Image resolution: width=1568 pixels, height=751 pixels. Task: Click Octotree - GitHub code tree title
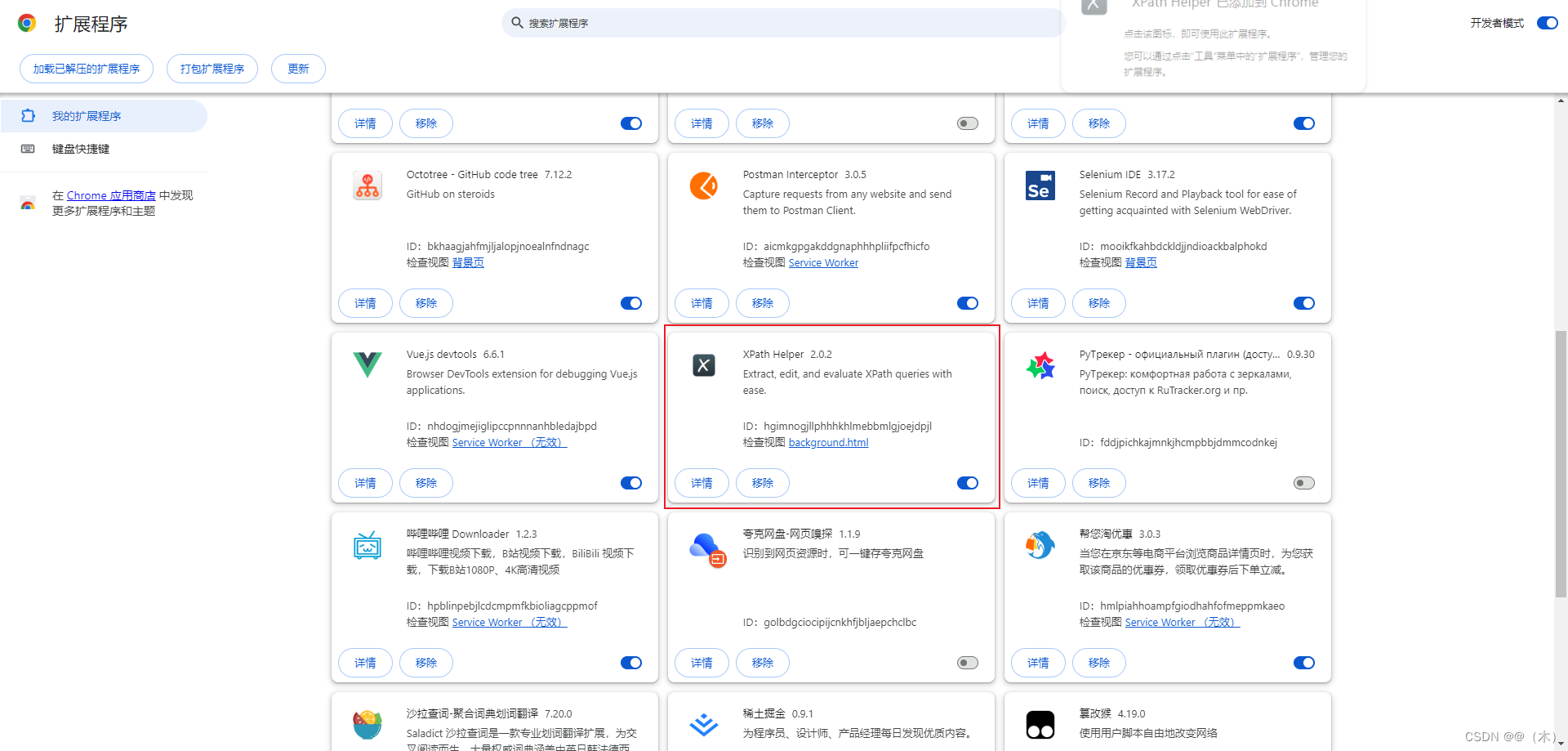[472, 174]
